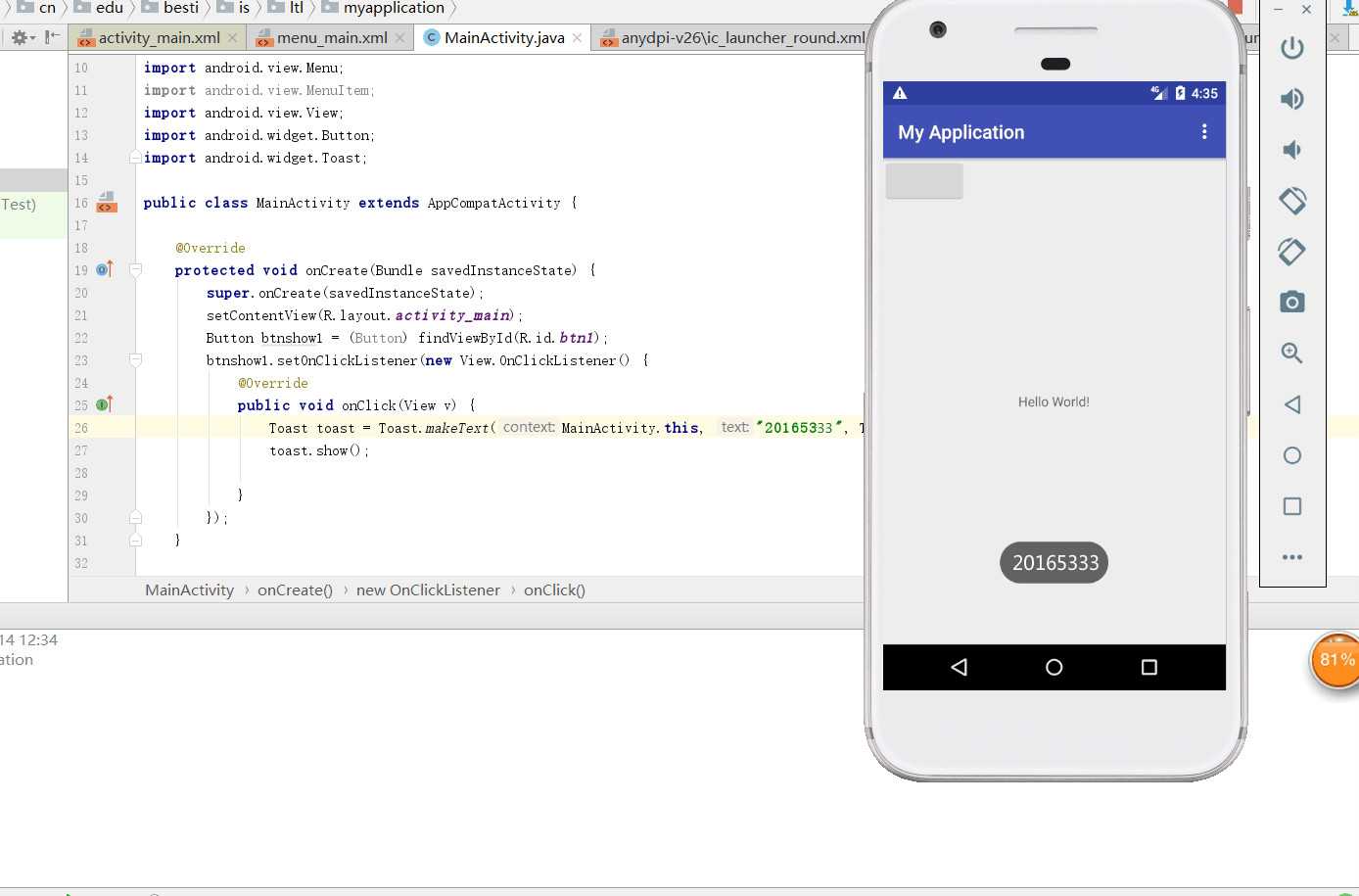The height and width of the screenshot is (896, 1359).
Task: Click the btn1 identifier on line 22
Action: coord(577,338)
